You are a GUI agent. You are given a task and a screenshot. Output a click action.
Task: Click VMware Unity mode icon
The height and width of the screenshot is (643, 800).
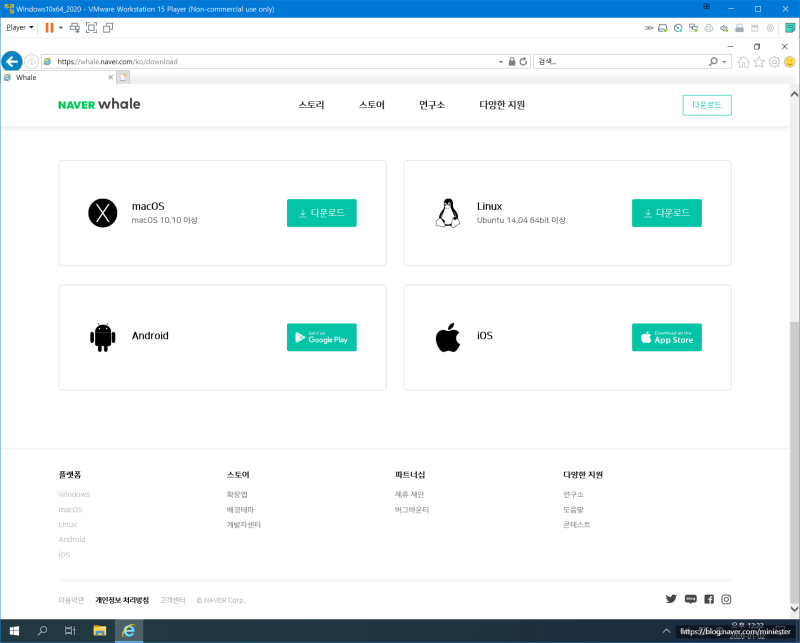coord(108,28)
